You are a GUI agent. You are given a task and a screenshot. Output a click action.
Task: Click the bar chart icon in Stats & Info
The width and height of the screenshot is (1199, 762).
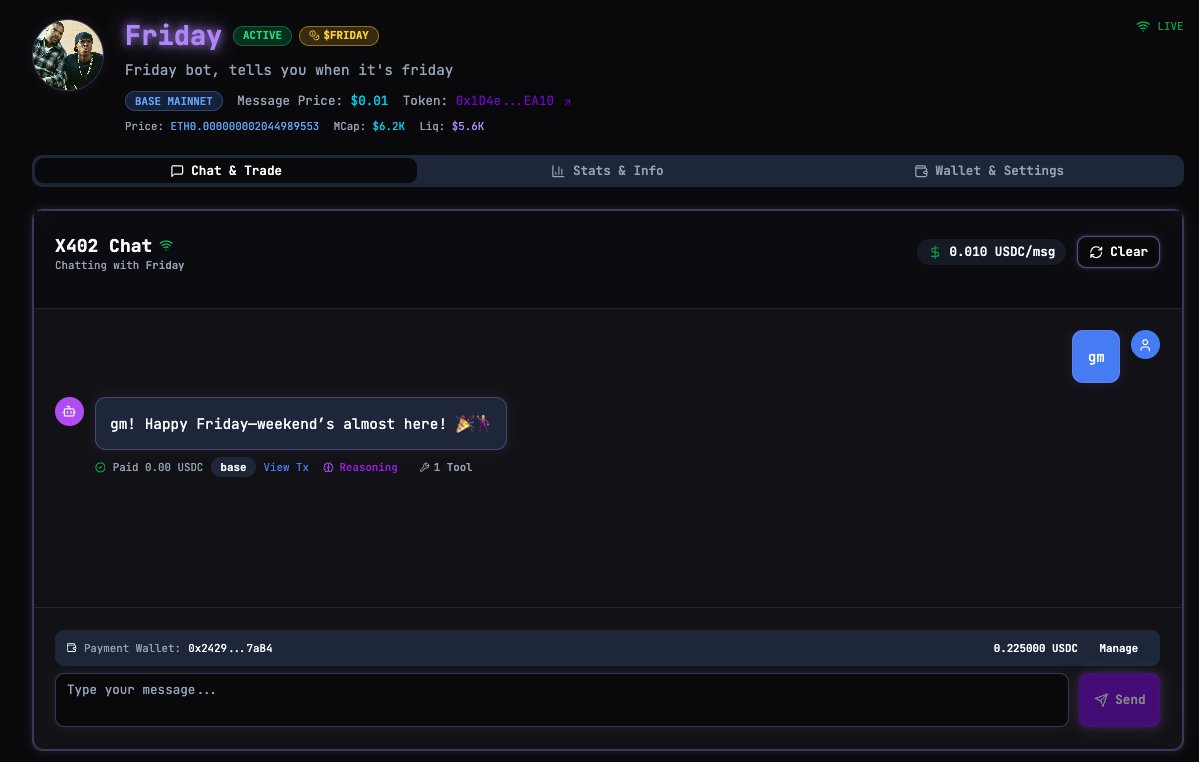point(557,170)
